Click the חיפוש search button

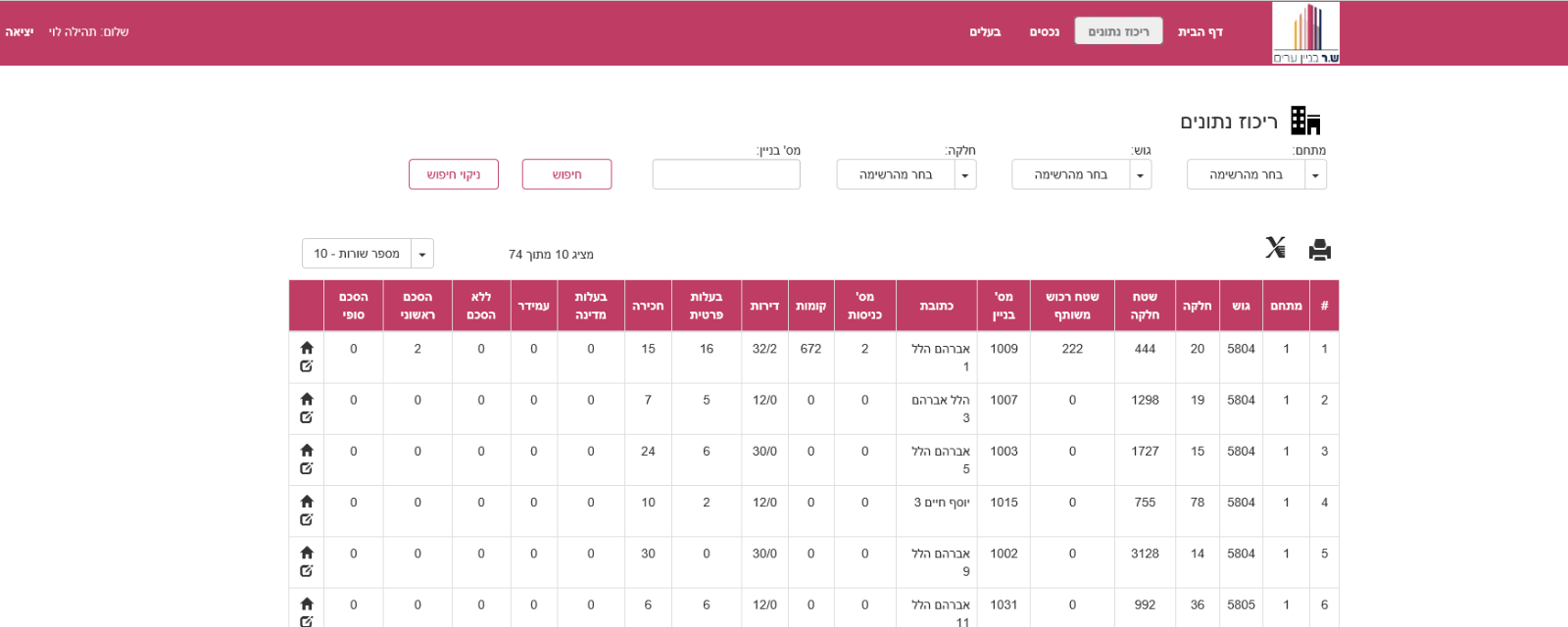(x=566, y=174)
